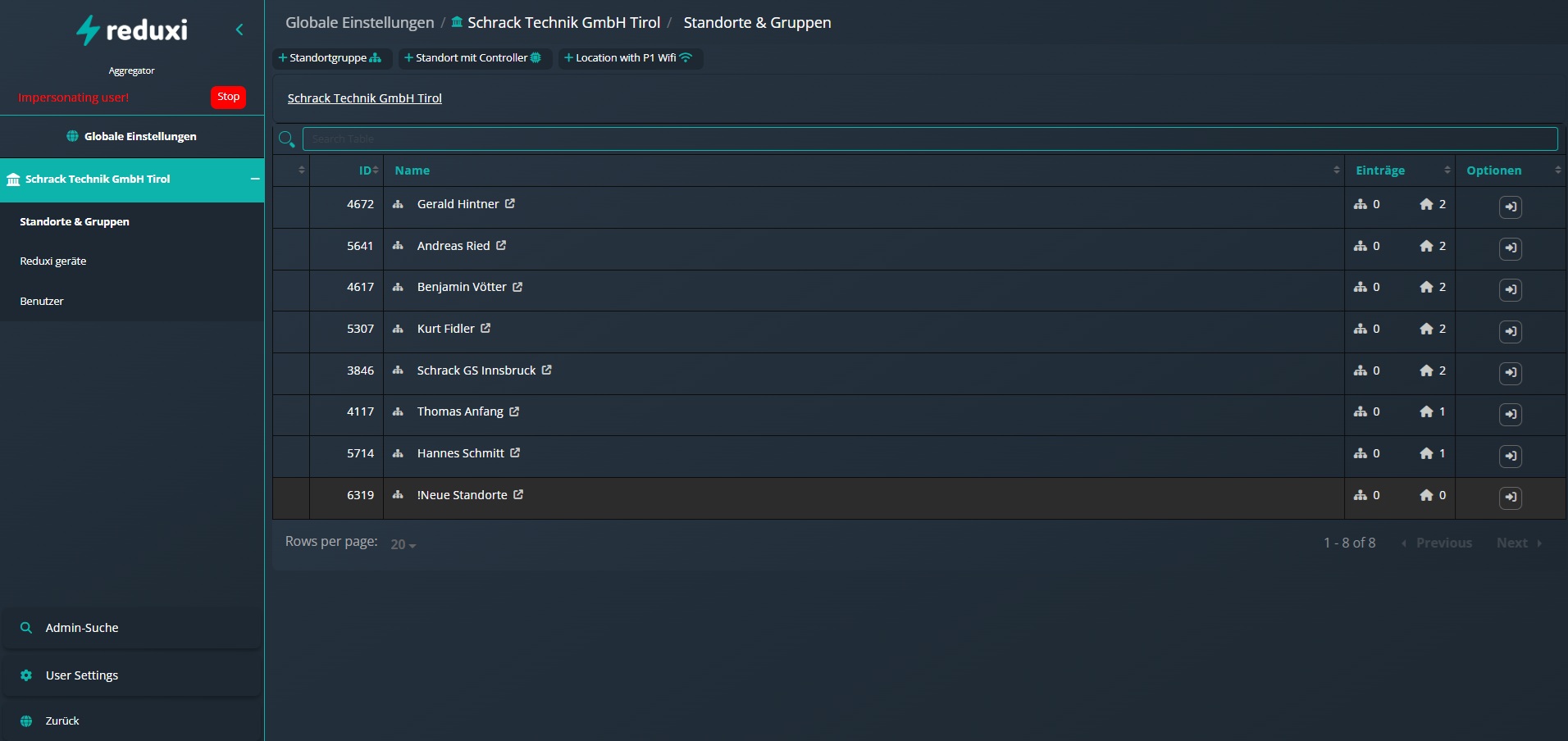Go to the Previous page
The height and width of the screenshot is (741, 1568).
pyautogui.click(x=1437, y=543)
